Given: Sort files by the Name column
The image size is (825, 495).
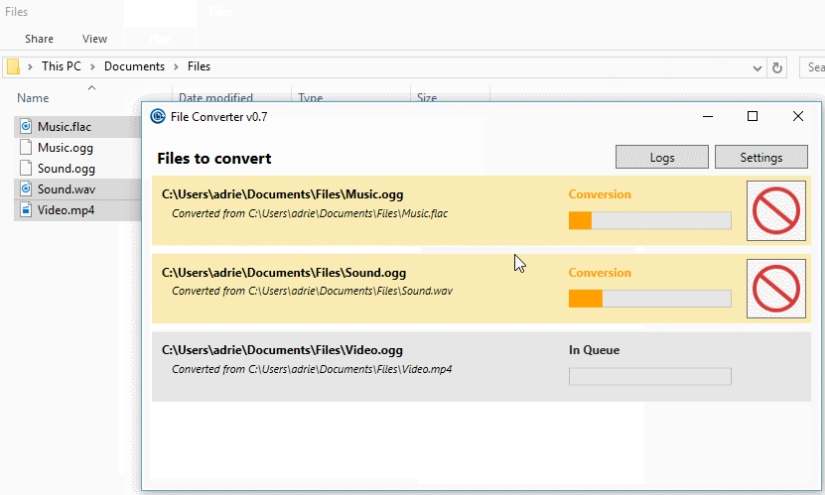Looking at the screenshot, I should pos(33,98).
